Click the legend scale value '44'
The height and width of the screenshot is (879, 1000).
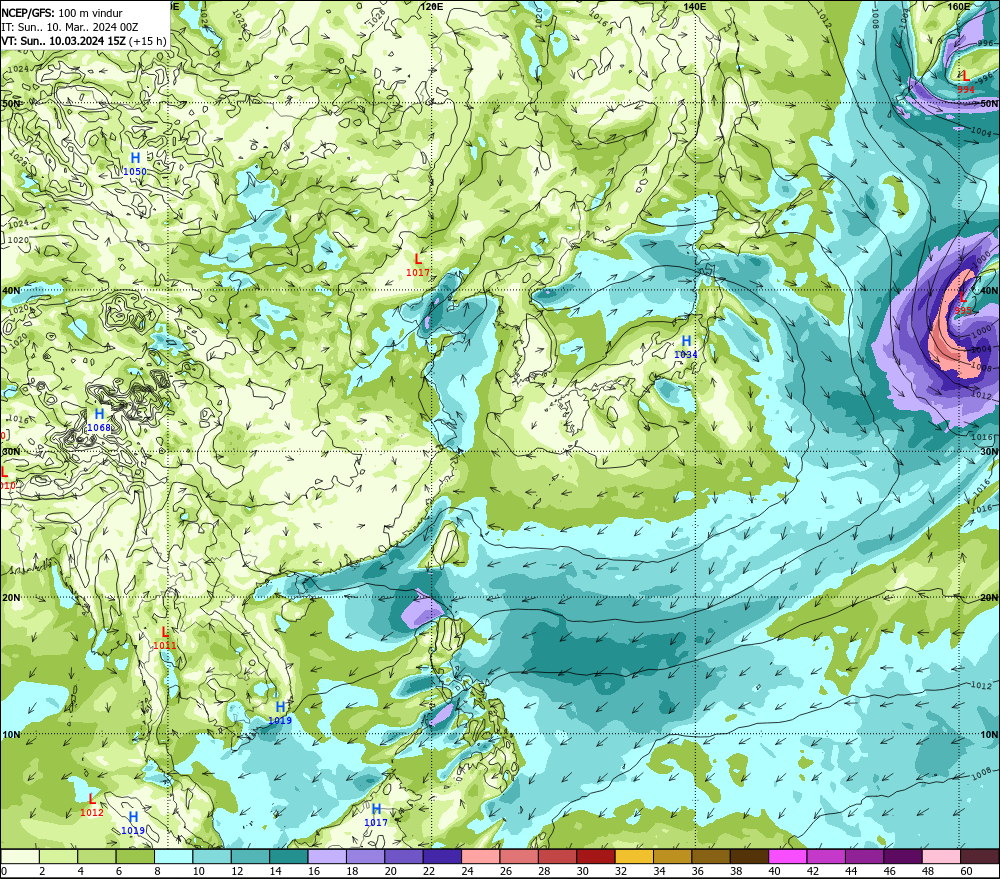(851, 871)
